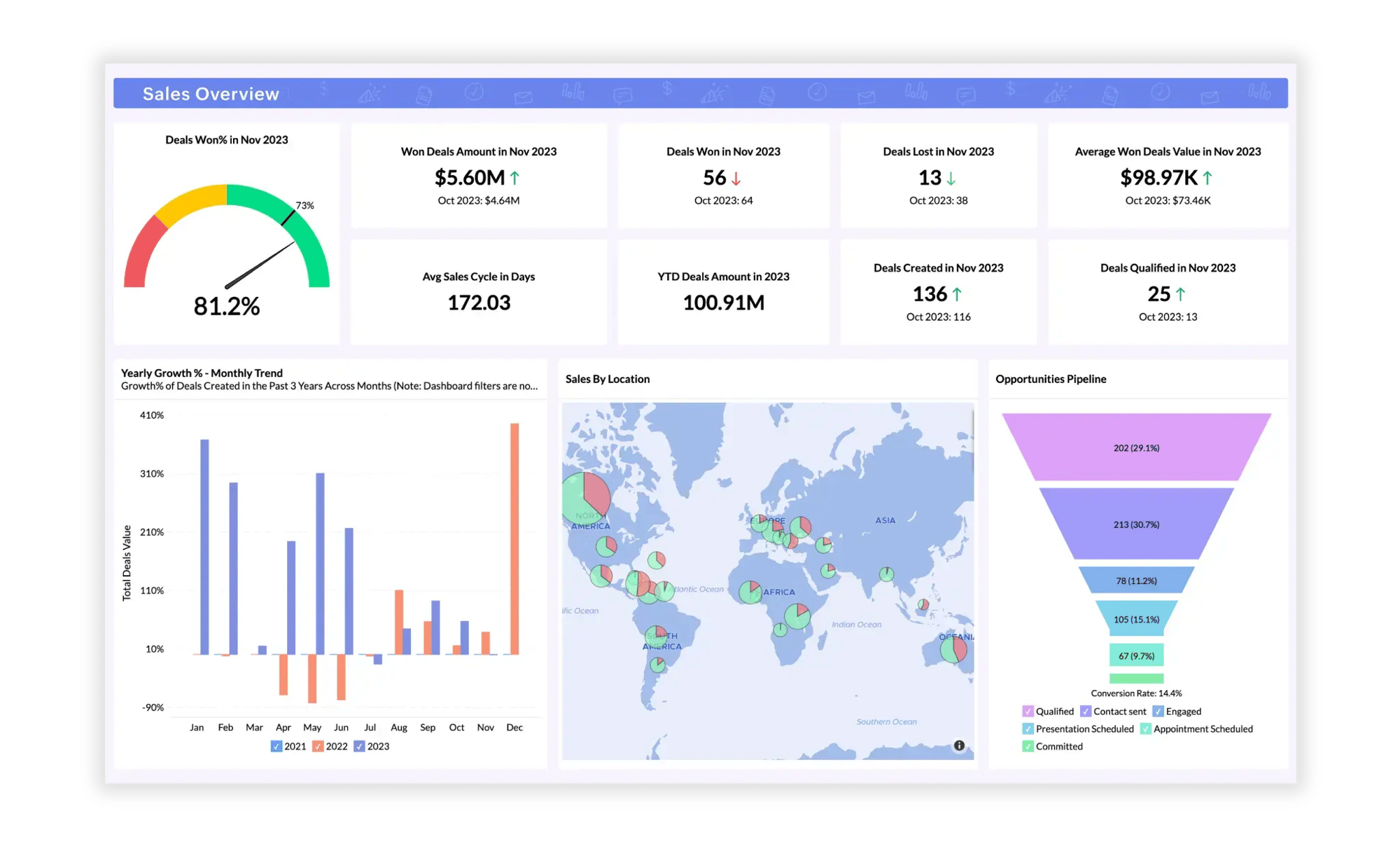Click the ASIA label on the map

coord(885,520)
